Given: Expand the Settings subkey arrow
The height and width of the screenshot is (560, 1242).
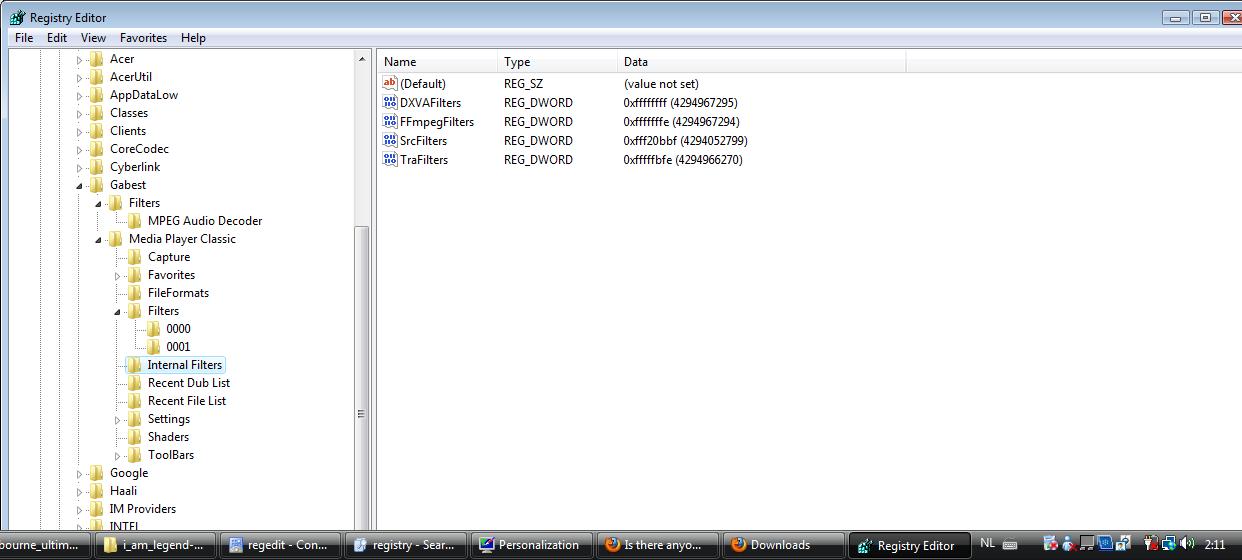Looking at the screenshot, I should coord(118,420).
